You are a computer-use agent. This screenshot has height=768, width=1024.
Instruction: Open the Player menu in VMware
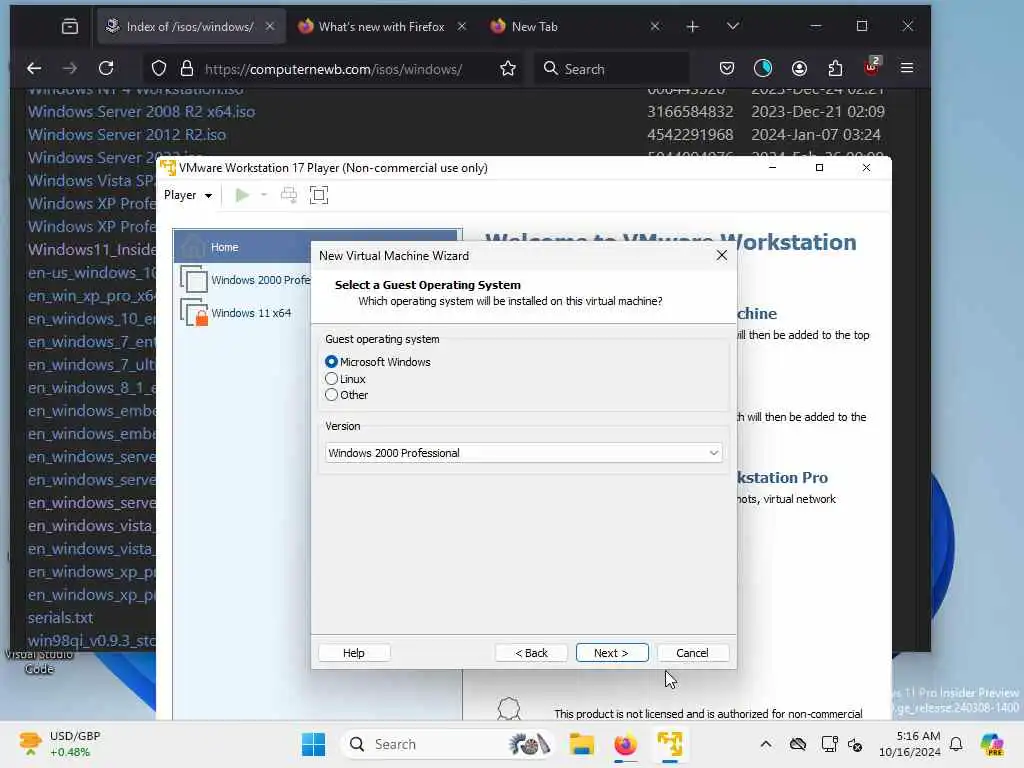188,195
